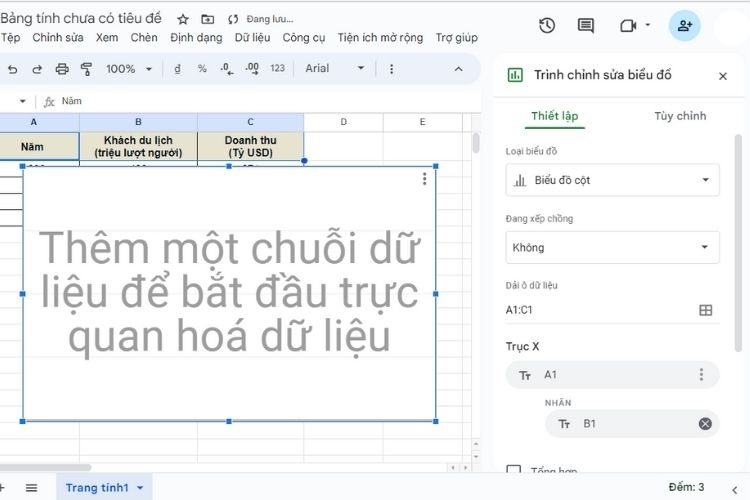Switch to the Tùy chỉnh tab
750x500 pixels.
(x=680, y=116)
